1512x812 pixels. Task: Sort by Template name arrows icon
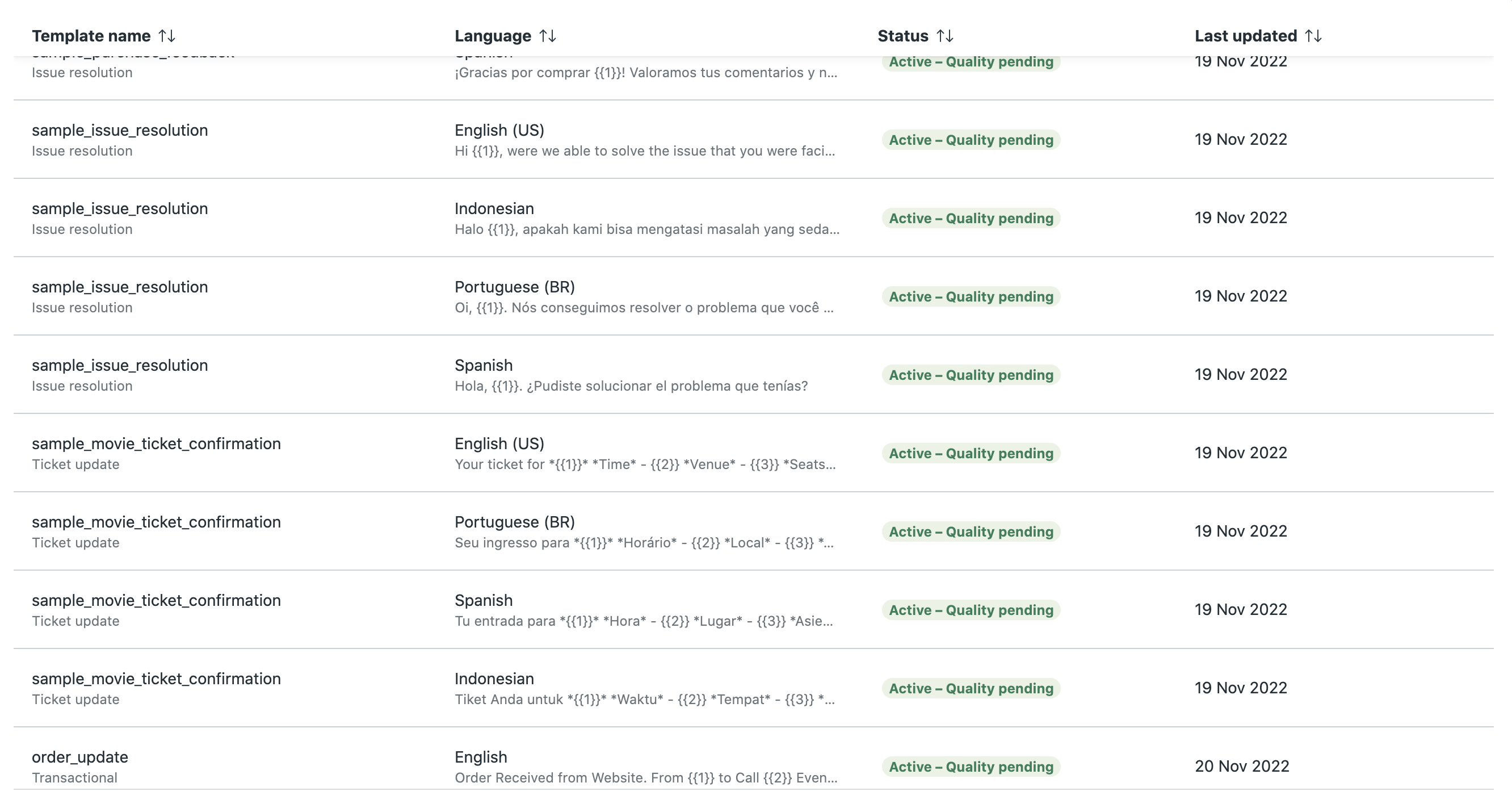click(167, 36)
